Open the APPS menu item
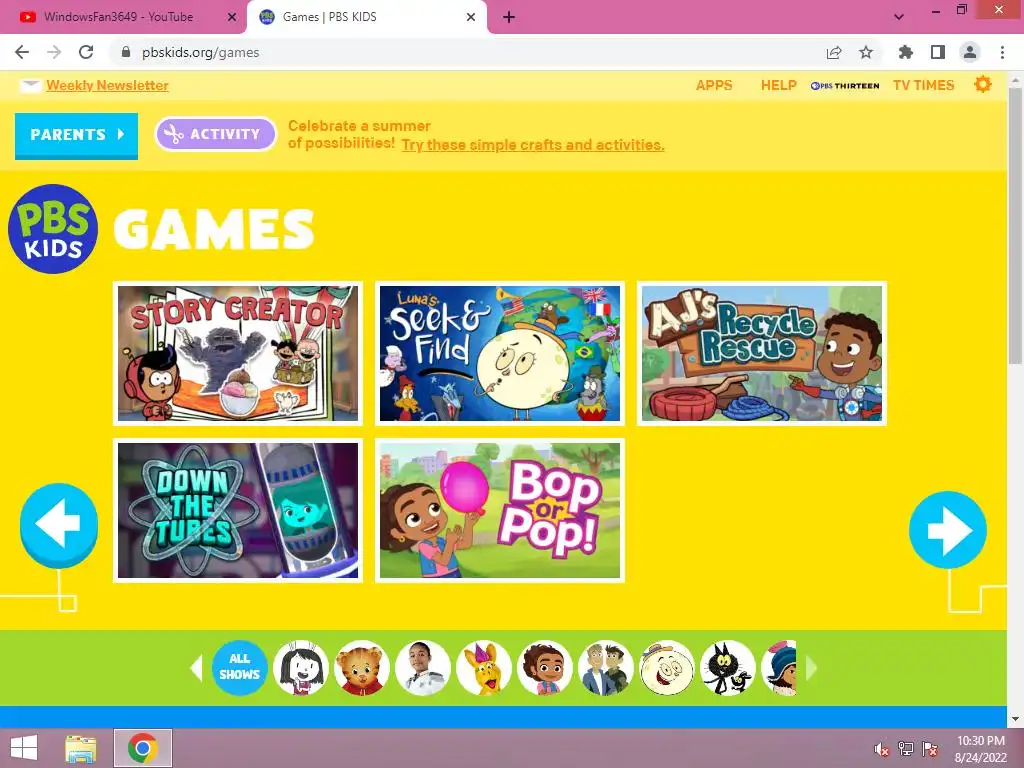 [x=714, y=86]
